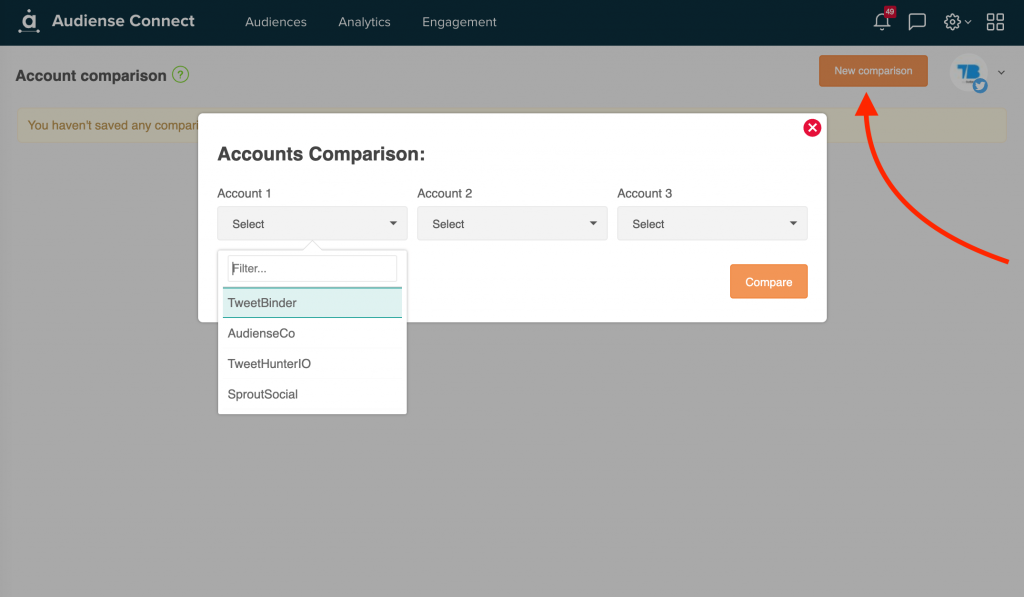
Task: Choose TweetBinder from the account list
Action: point(312,302)
